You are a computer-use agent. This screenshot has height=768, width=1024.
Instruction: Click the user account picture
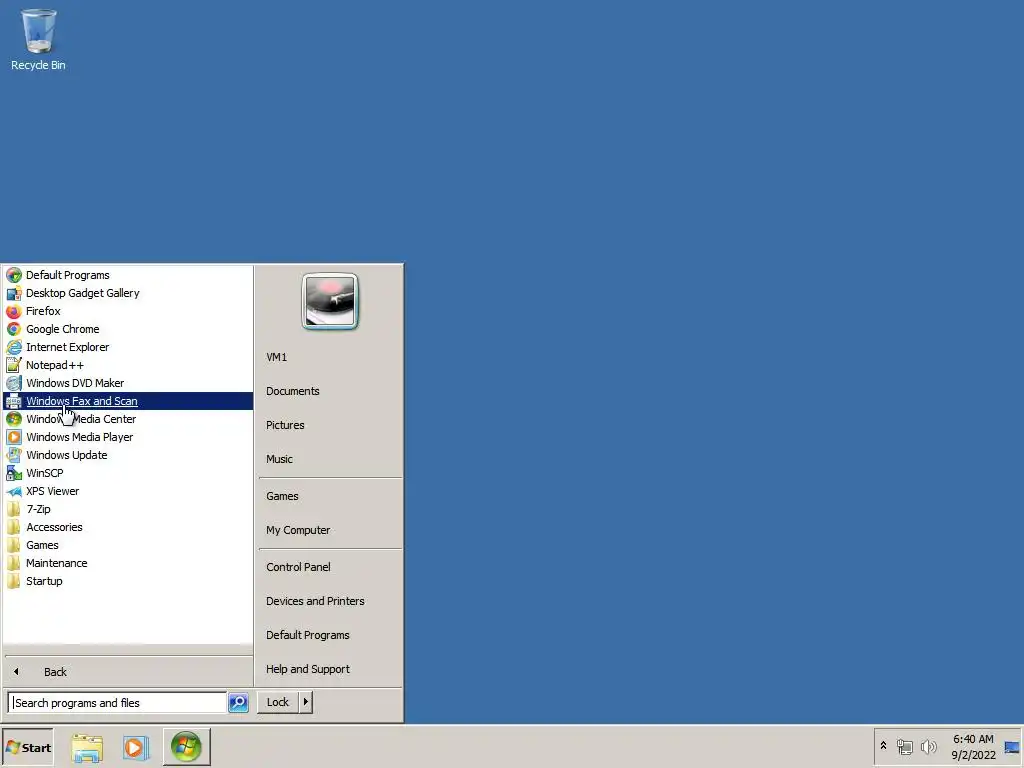click(330, 301)
